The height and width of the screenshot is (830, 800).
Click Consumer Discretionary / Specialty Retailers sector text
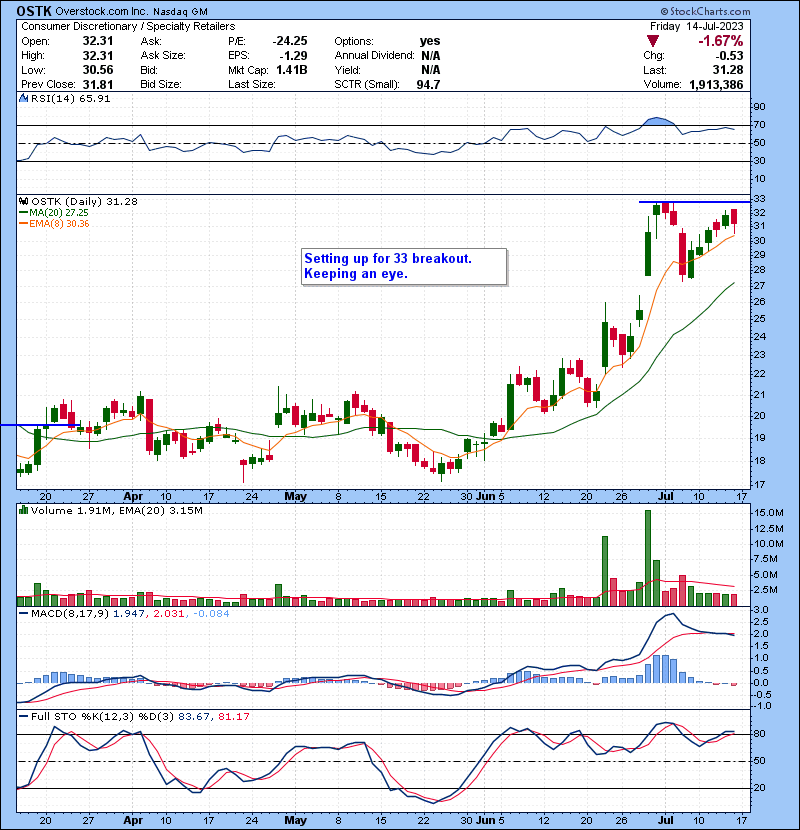[x=128, y=26]
